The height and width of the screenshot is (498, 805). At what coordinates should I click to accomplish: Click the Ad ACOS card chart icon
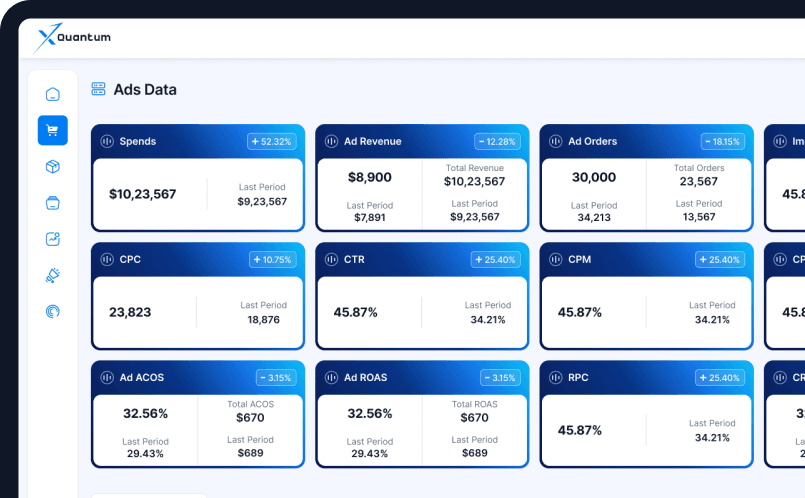107,377
